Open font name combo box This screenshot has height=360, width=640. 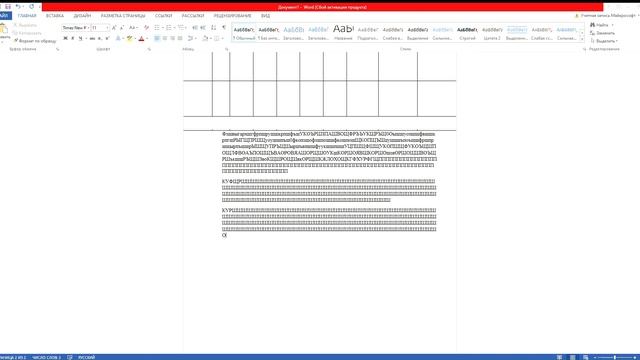(76, 28)
